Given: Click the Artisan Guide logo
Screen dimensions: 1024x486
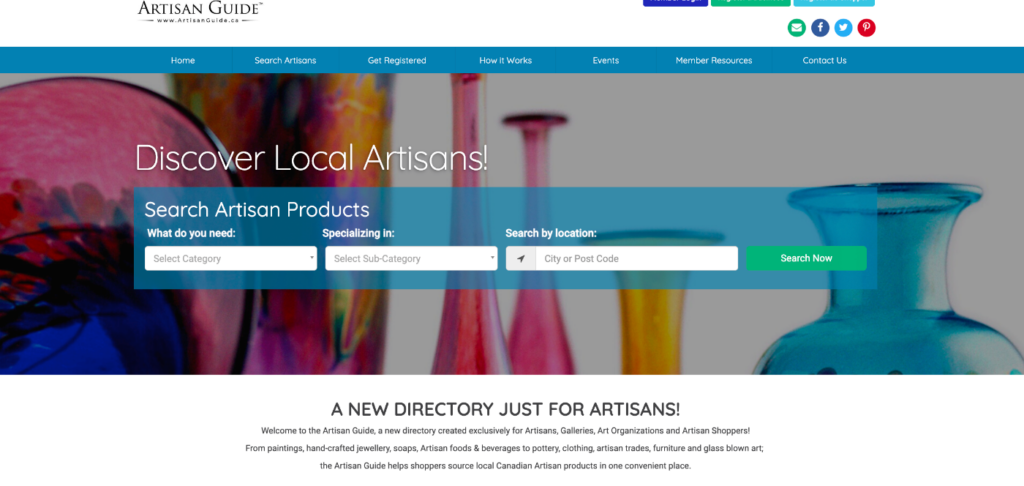Looking at the screenshot, I should click(200, 12).
